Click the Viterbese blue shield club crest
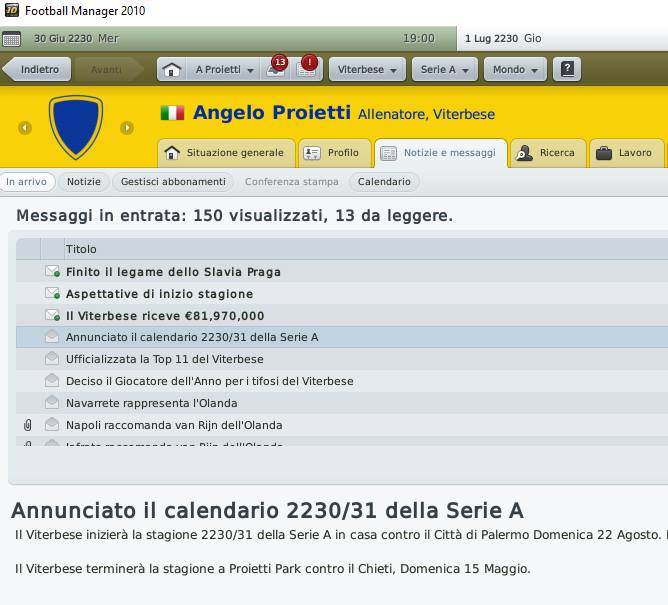The width and height of the screenshot is (668, 605). click(76, 127)
